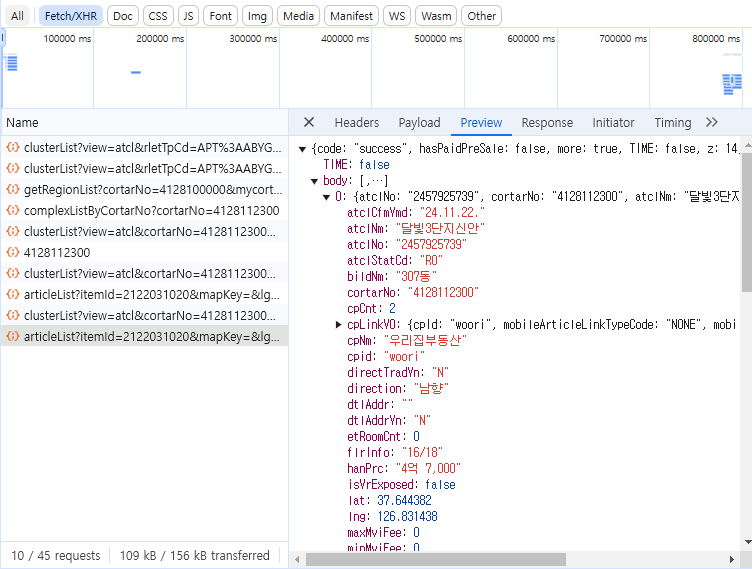The height and width of the screenshot is (569, 752).
Task: Switch to the Preview tab
Action: [481, 123]
